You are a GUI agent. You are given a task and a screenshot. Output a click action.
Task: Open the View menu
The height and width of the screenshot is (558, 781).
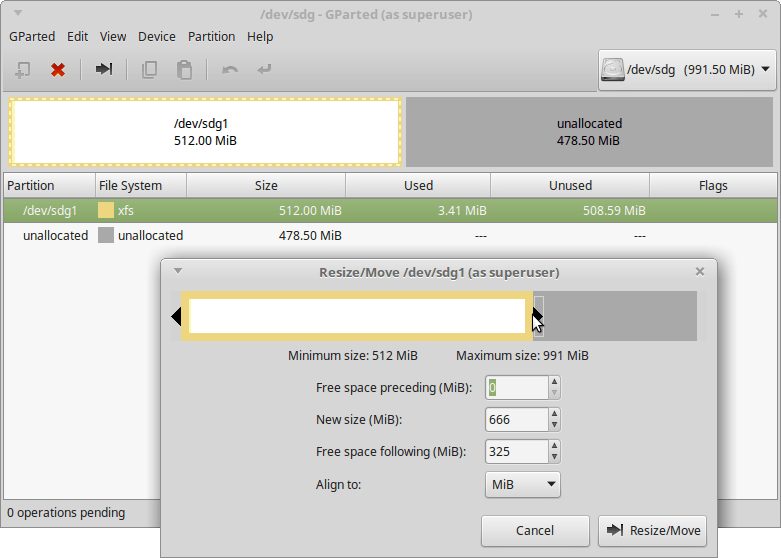click(x=113, y=36)
